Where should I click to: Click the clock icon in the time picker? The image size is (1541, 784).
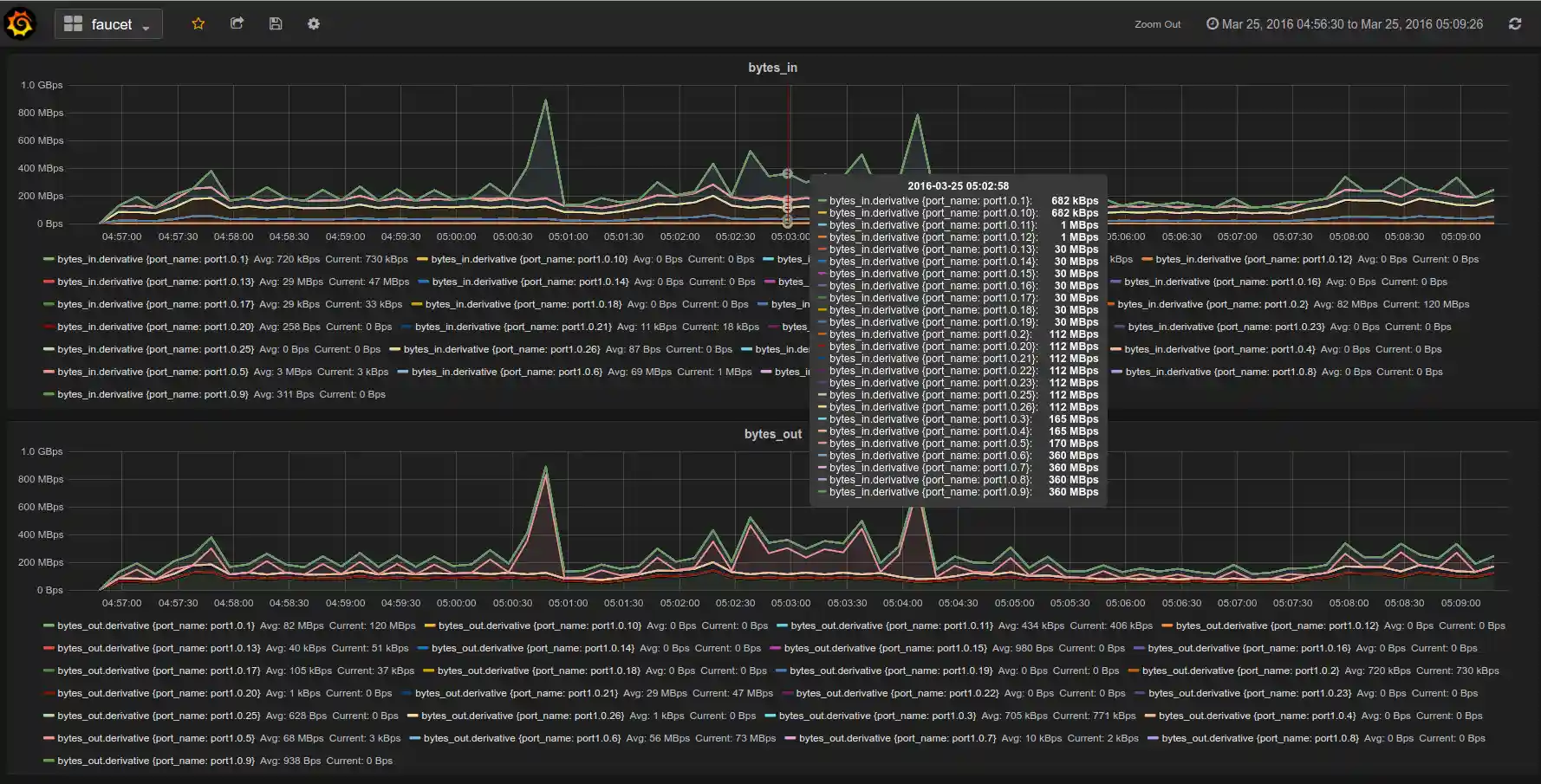(x=1211, y=23)
